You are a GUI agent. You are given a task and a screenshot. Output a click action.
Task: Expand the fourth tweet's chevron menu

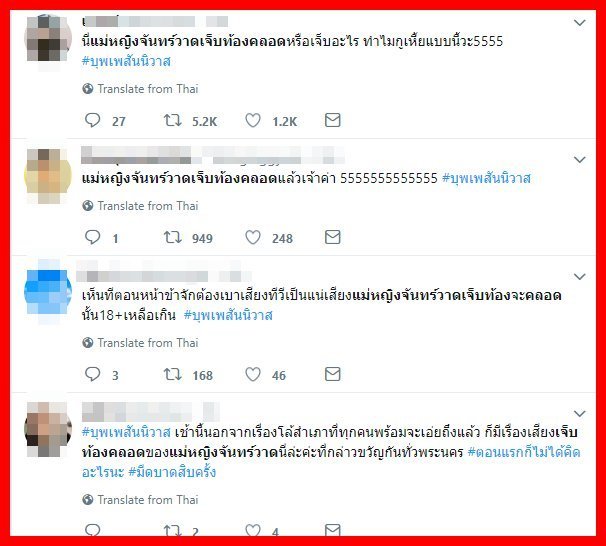[579, 413]
